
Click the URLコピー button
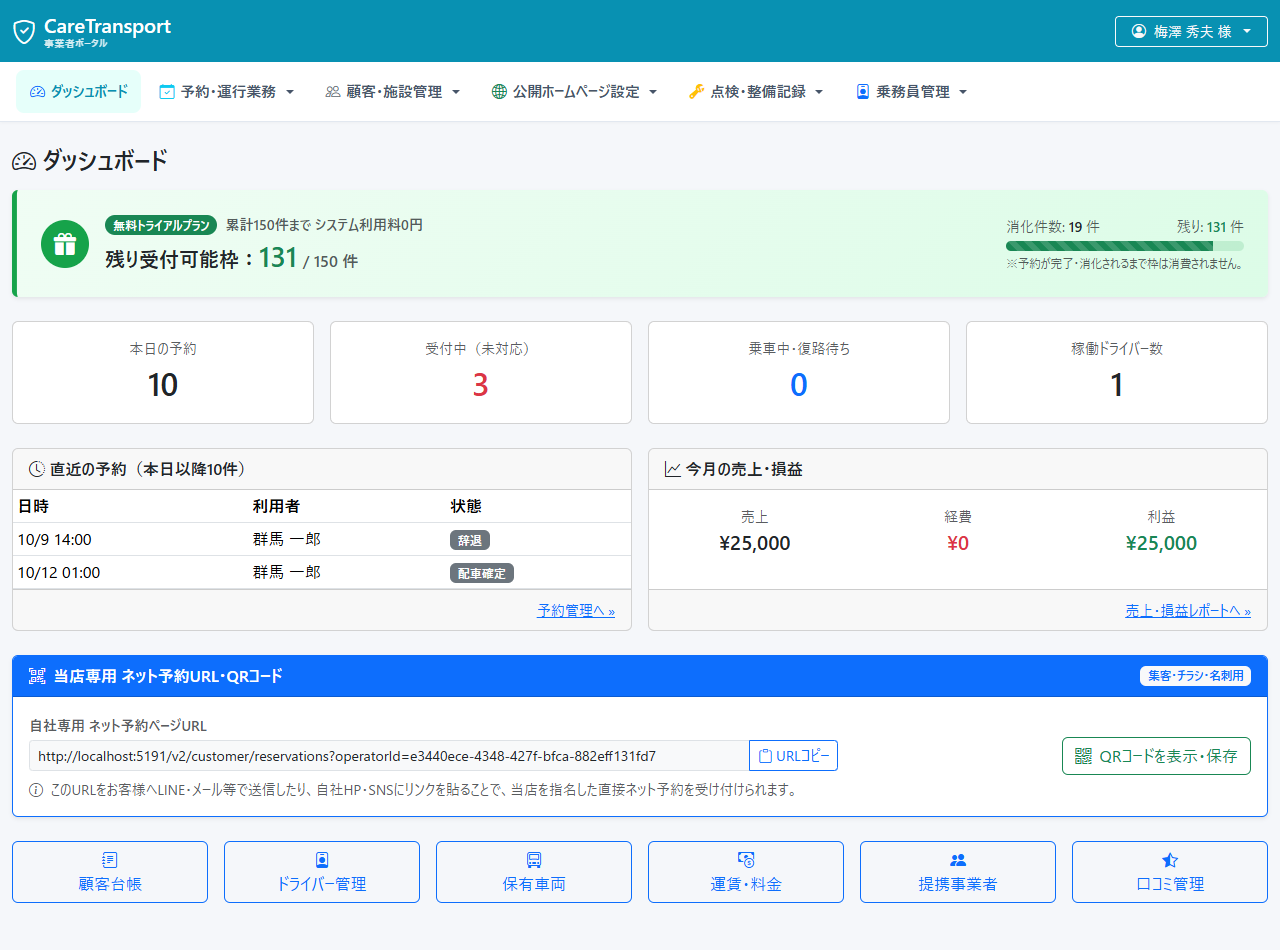[x=793, y=756]
